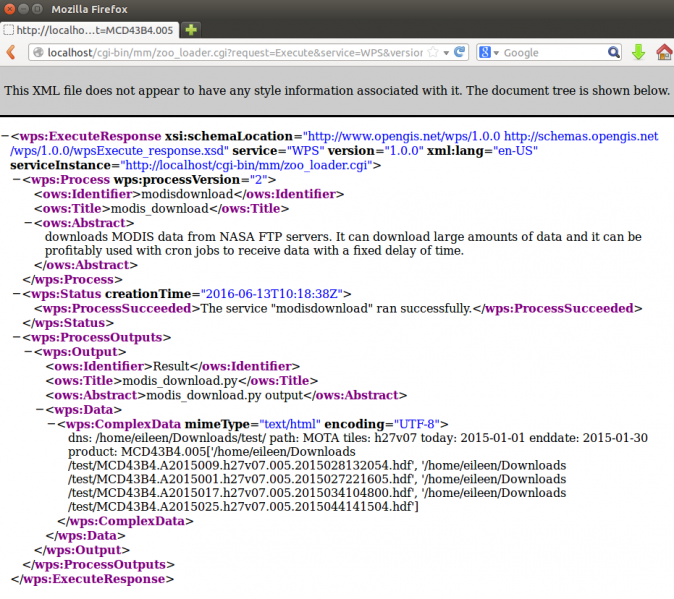
Task: Collapse the ows:Abstract node under Process
Action: click(28, 223)
